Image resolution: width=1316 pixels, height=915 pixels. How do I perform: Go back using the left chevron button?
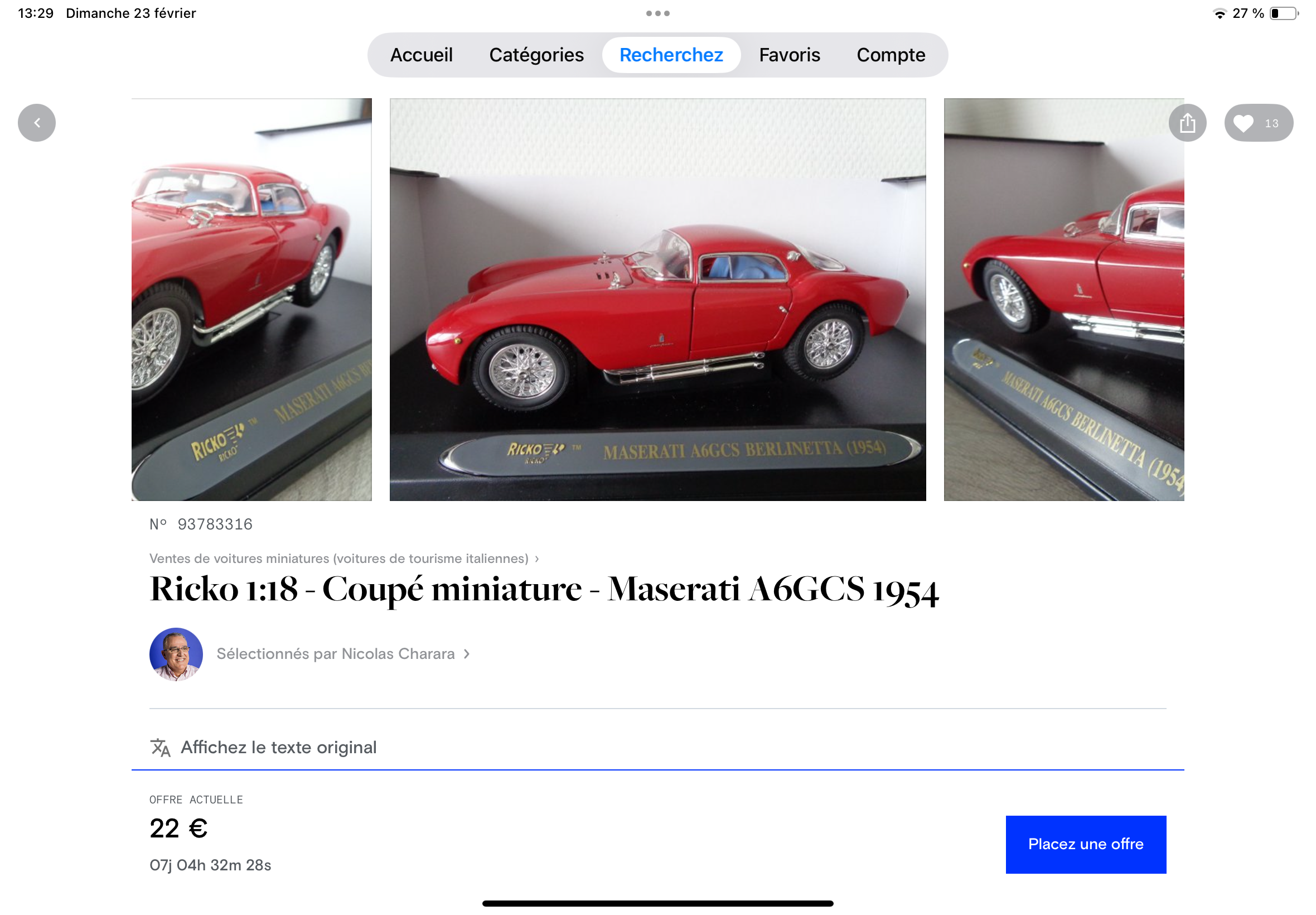click(37, 123)
